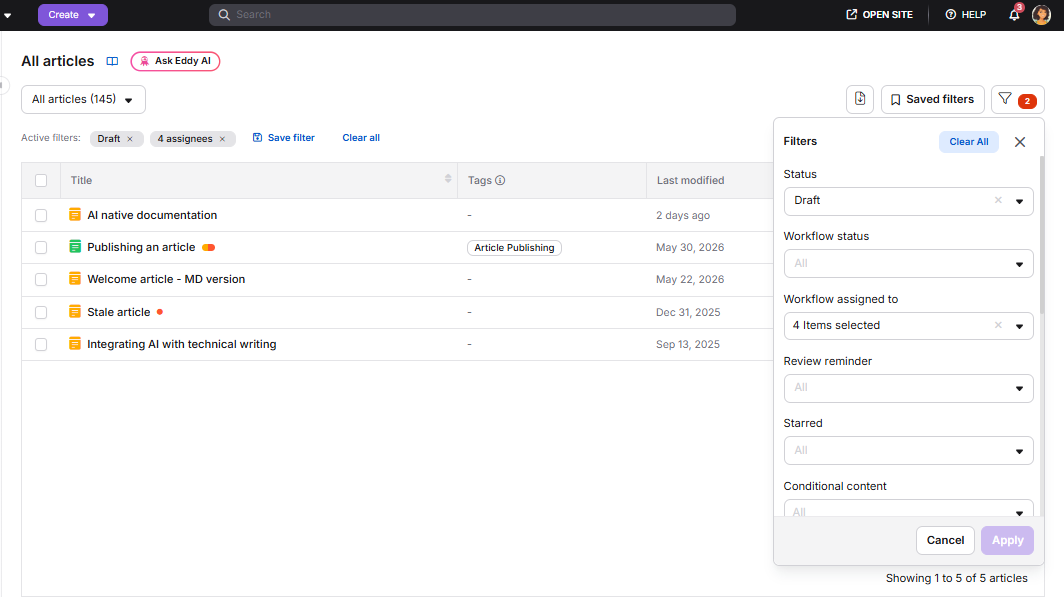Open the user profile avatar
Screen dimensions: 1064x598
point(1041,15)
